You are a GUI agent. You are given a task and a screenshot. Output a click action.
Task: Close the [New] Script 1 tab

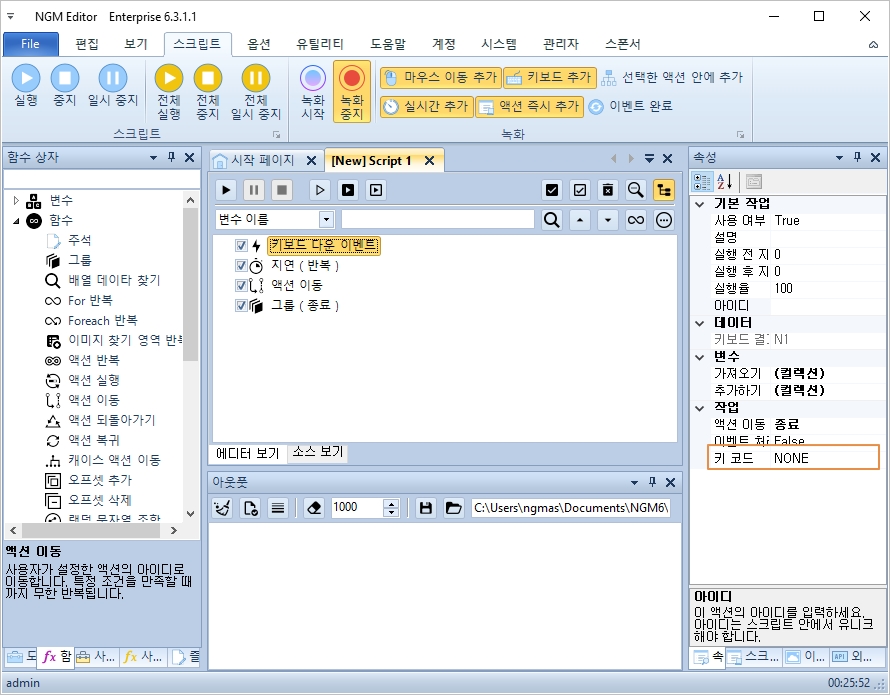pyautogui.click(x=430, y=161)
